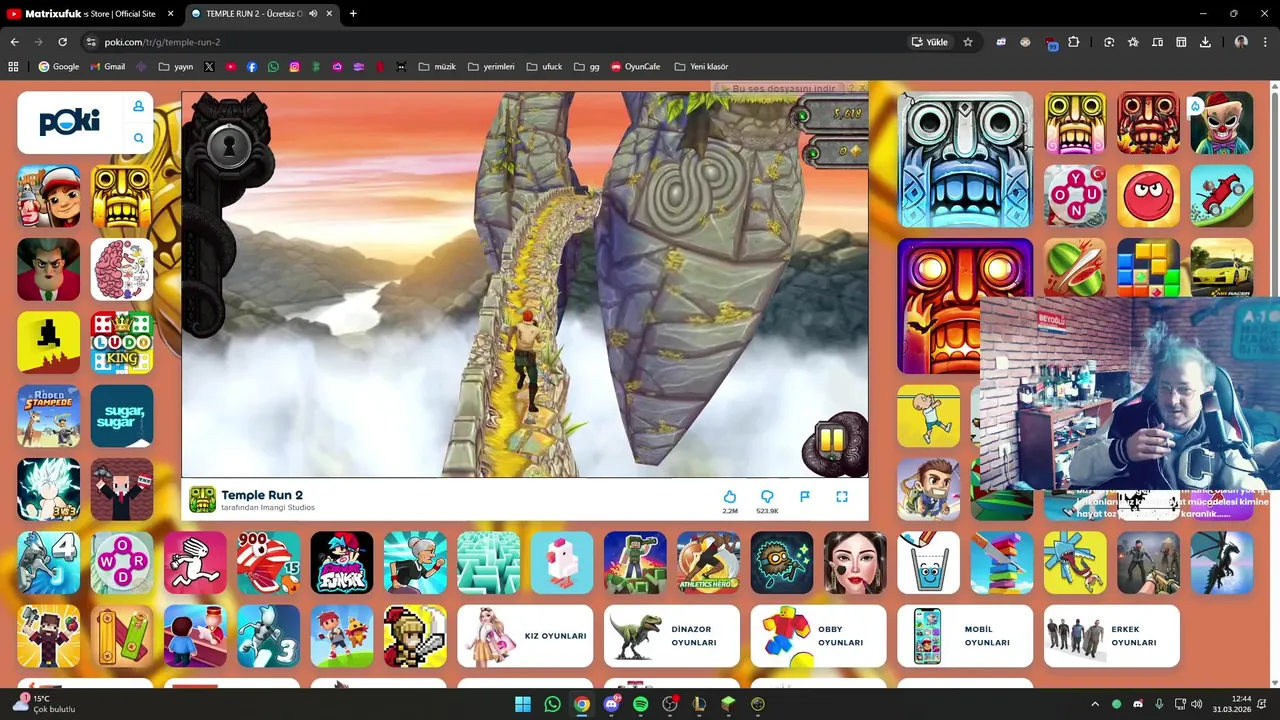Open Dinazor Oyunları category

tap(672, 636)
